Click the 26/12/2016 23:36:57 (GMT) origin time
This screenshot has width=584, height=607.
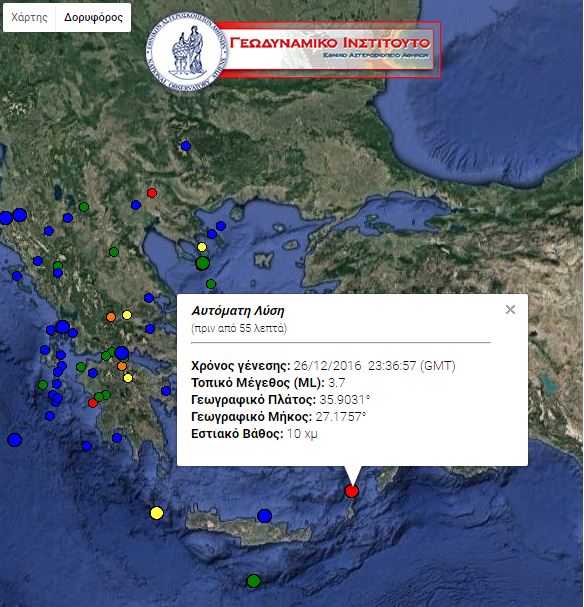[x=374, y=366]
